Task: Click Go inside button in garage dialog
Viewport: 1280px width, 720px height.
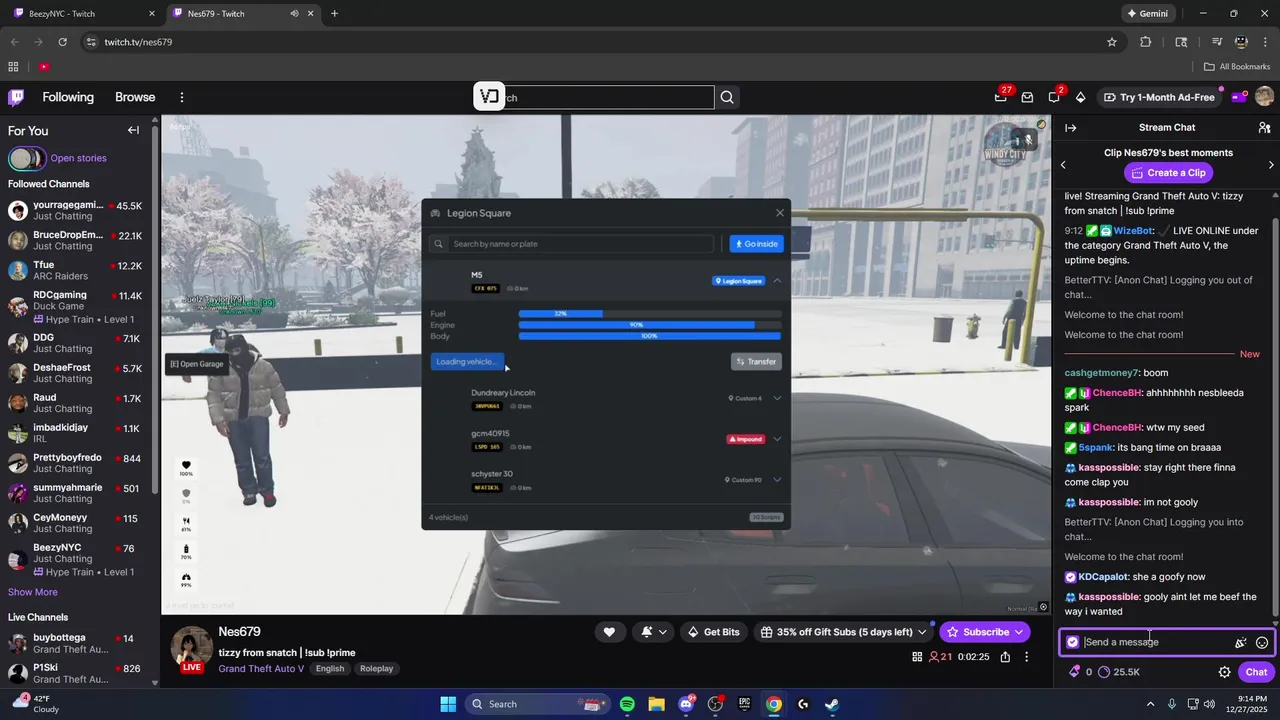Action: 757,244
